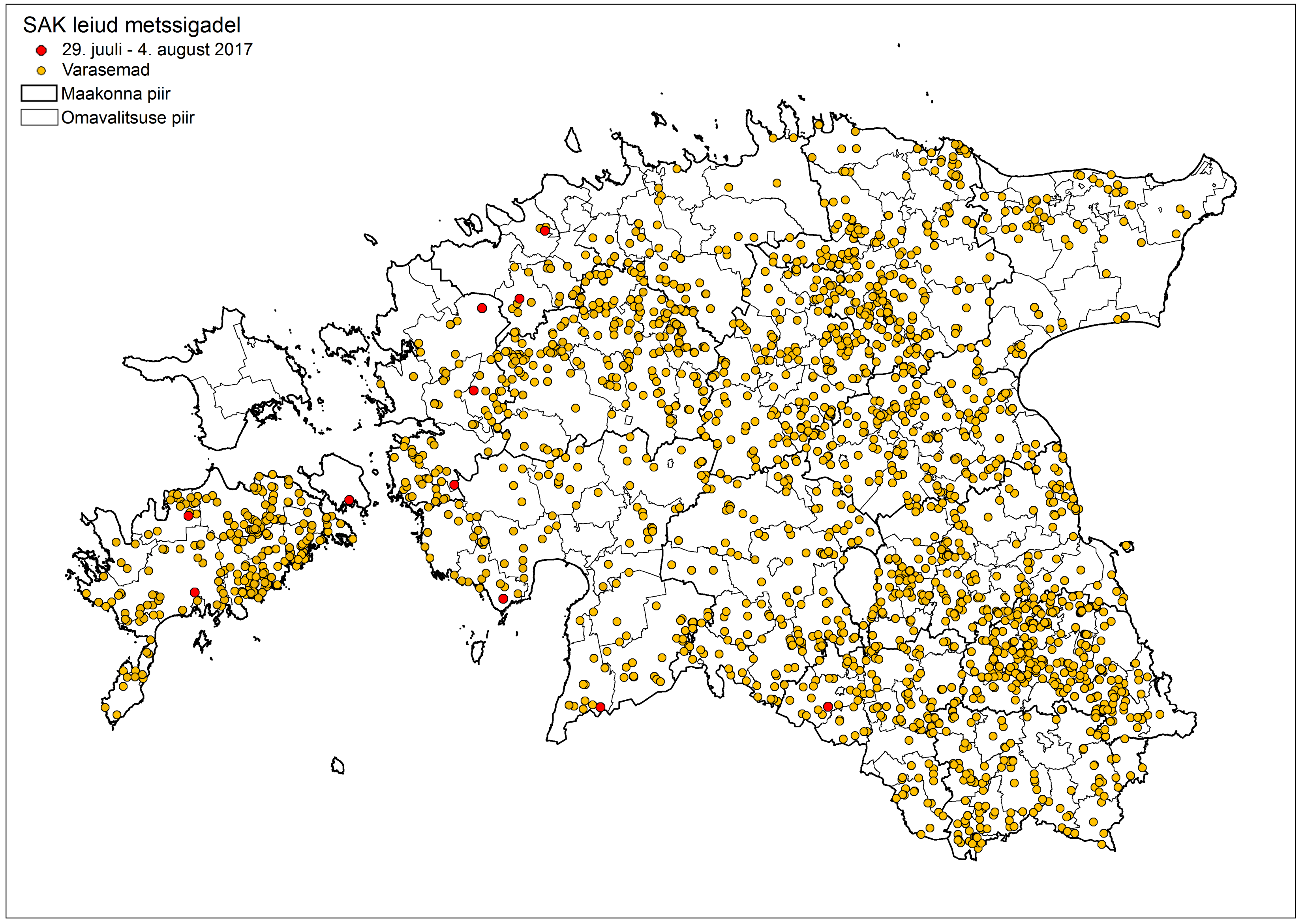The image size is (1306, 924).
Task: Click the red dot near Saaremaa's southern coast
Action: coord(195,592)
